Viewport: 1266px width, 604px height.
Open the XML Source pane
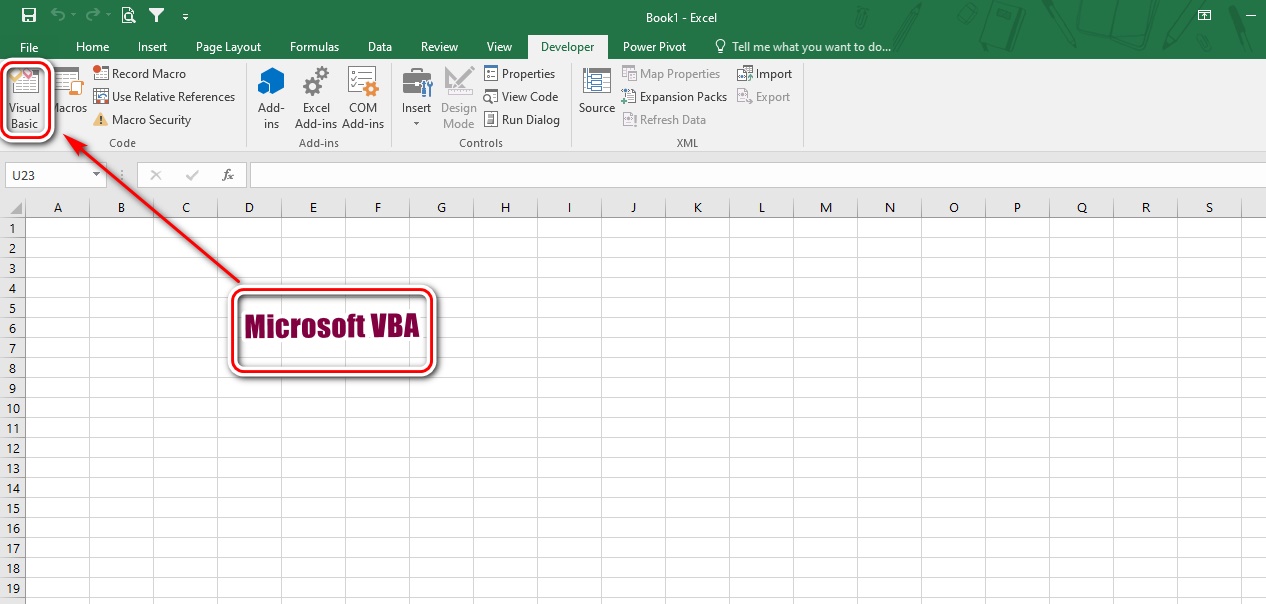(x=597, y=92)
